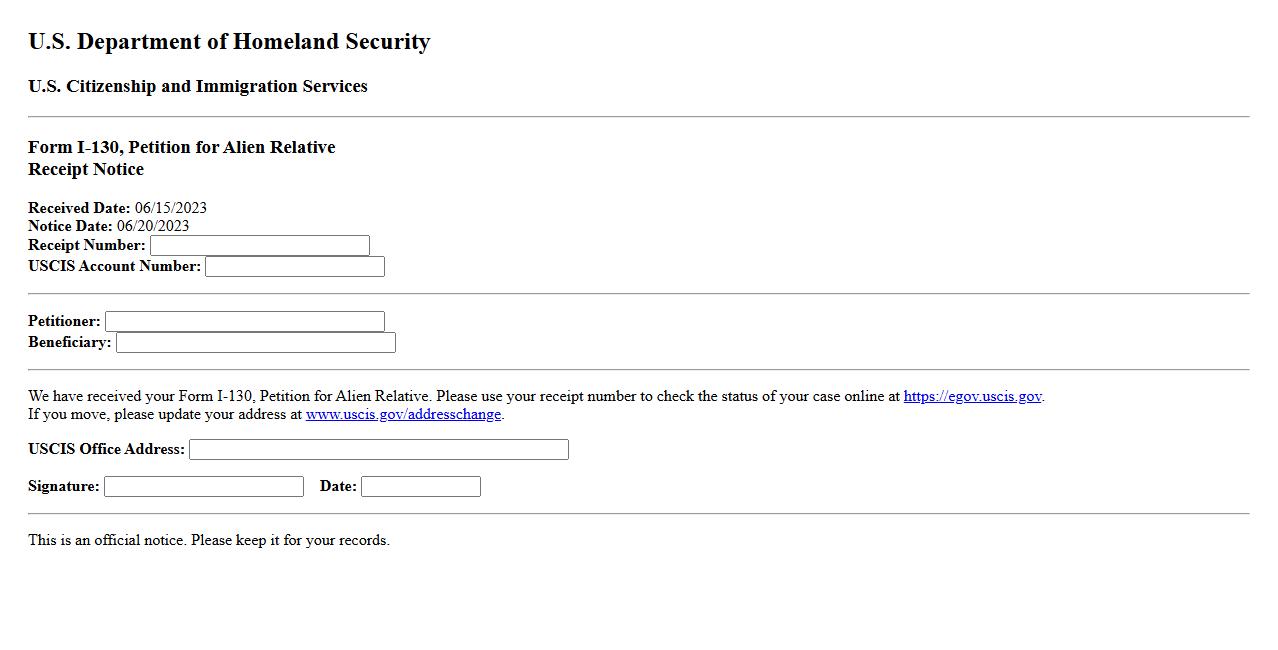The height and width of the screenshot is (650, 1278).
Task: Click the Receipt Number label
Action: [x=87, y=246]
